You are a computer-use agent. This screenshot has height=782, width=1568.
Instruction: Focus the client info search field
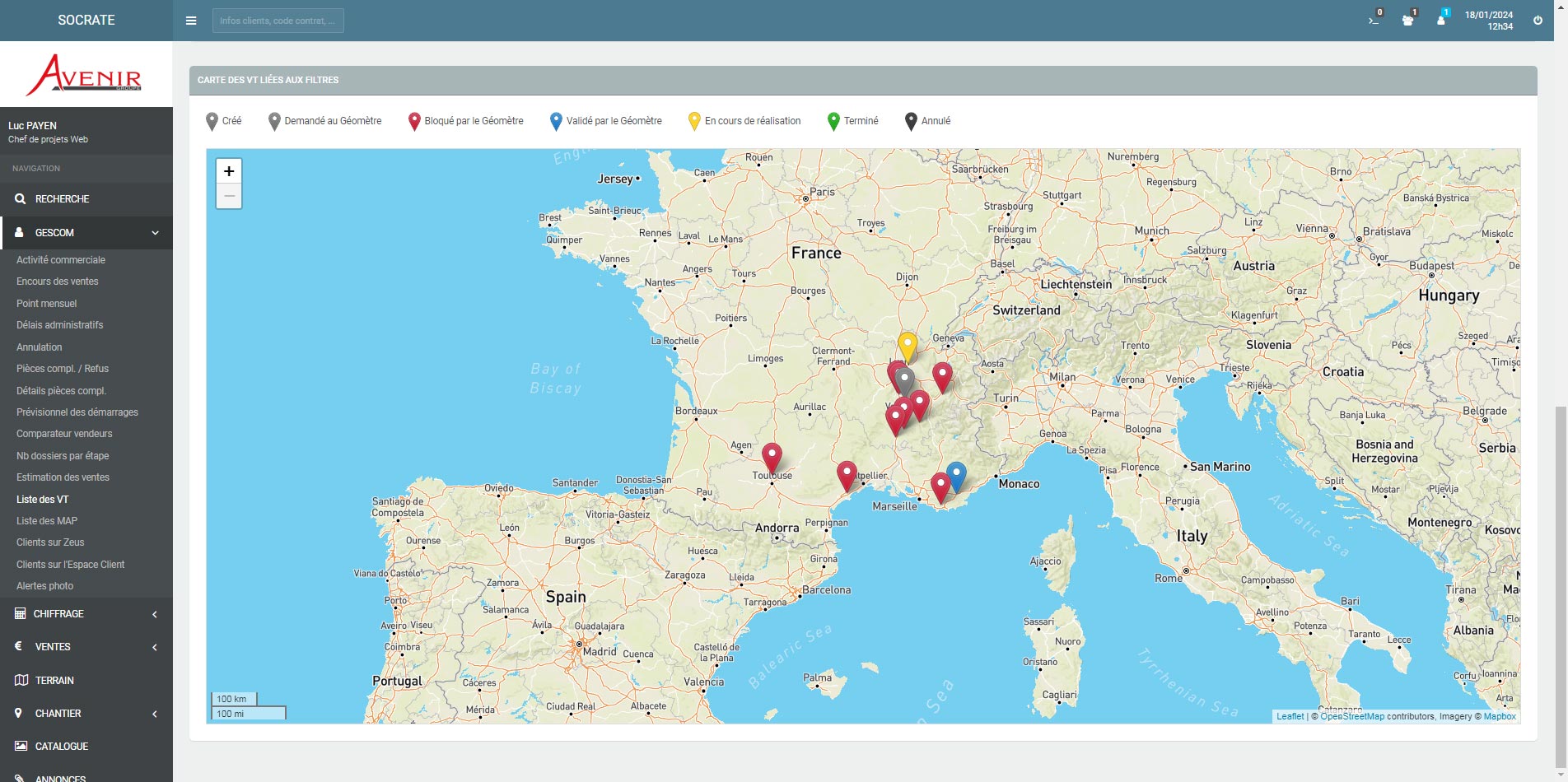click(x=278, y=21)
